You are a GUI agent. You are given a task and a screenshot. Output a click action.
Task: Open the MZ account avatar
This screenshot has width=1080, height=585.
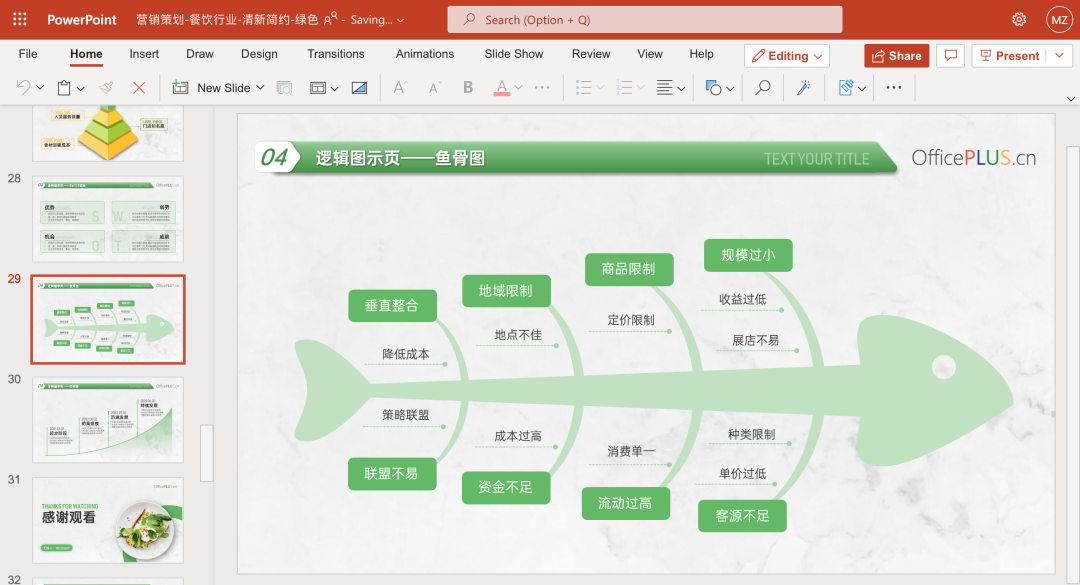click(1059, 19)
